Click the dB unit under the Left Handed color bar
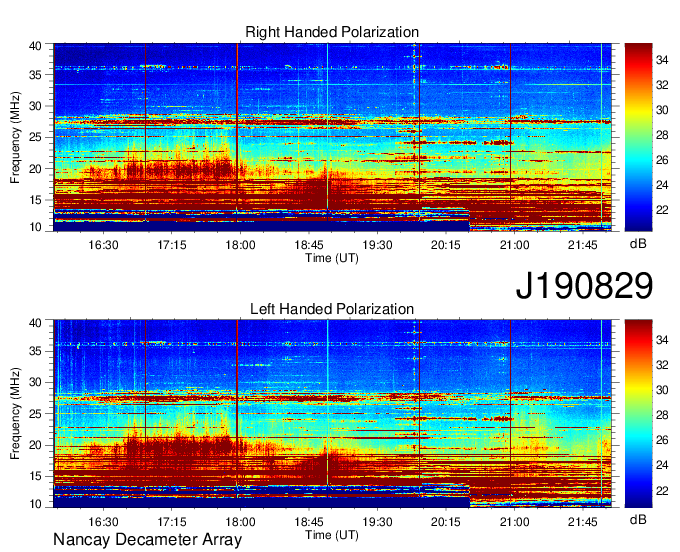680x552 pixels. [x=638, y=519]
